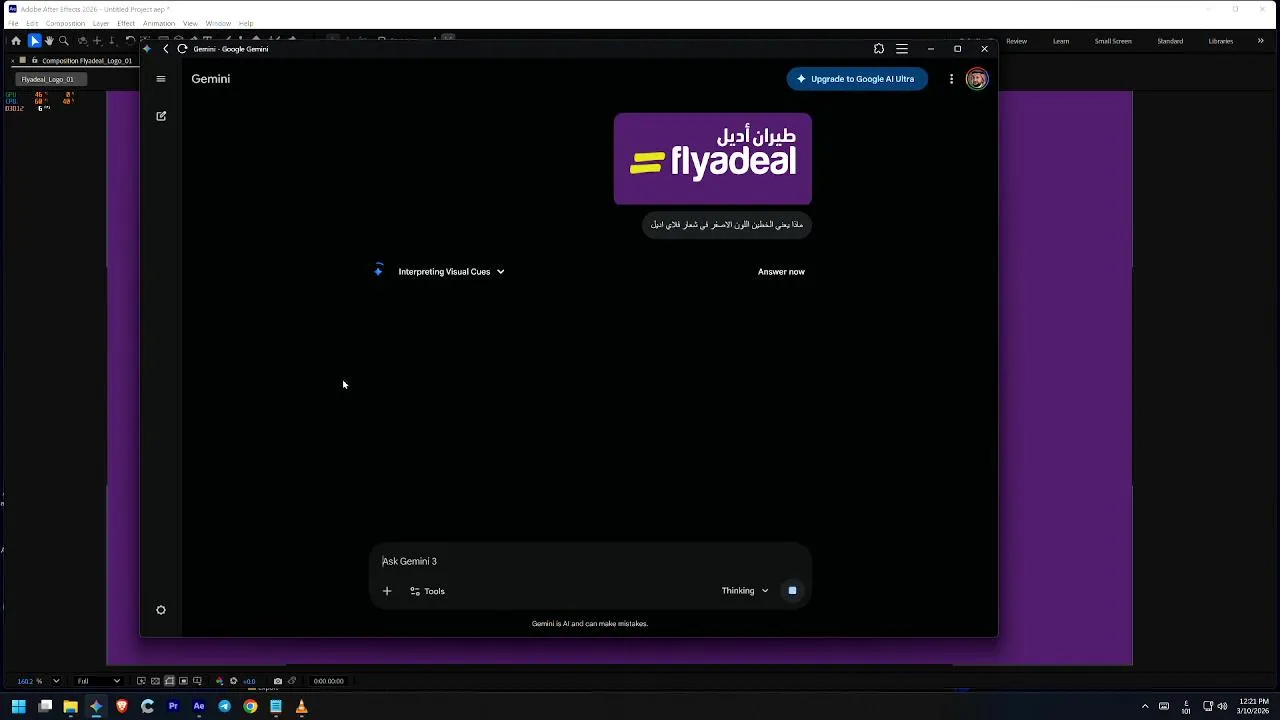1280x720 pixels.
Task: Open the After Effects File menu
Action: (x=13, y=23)
